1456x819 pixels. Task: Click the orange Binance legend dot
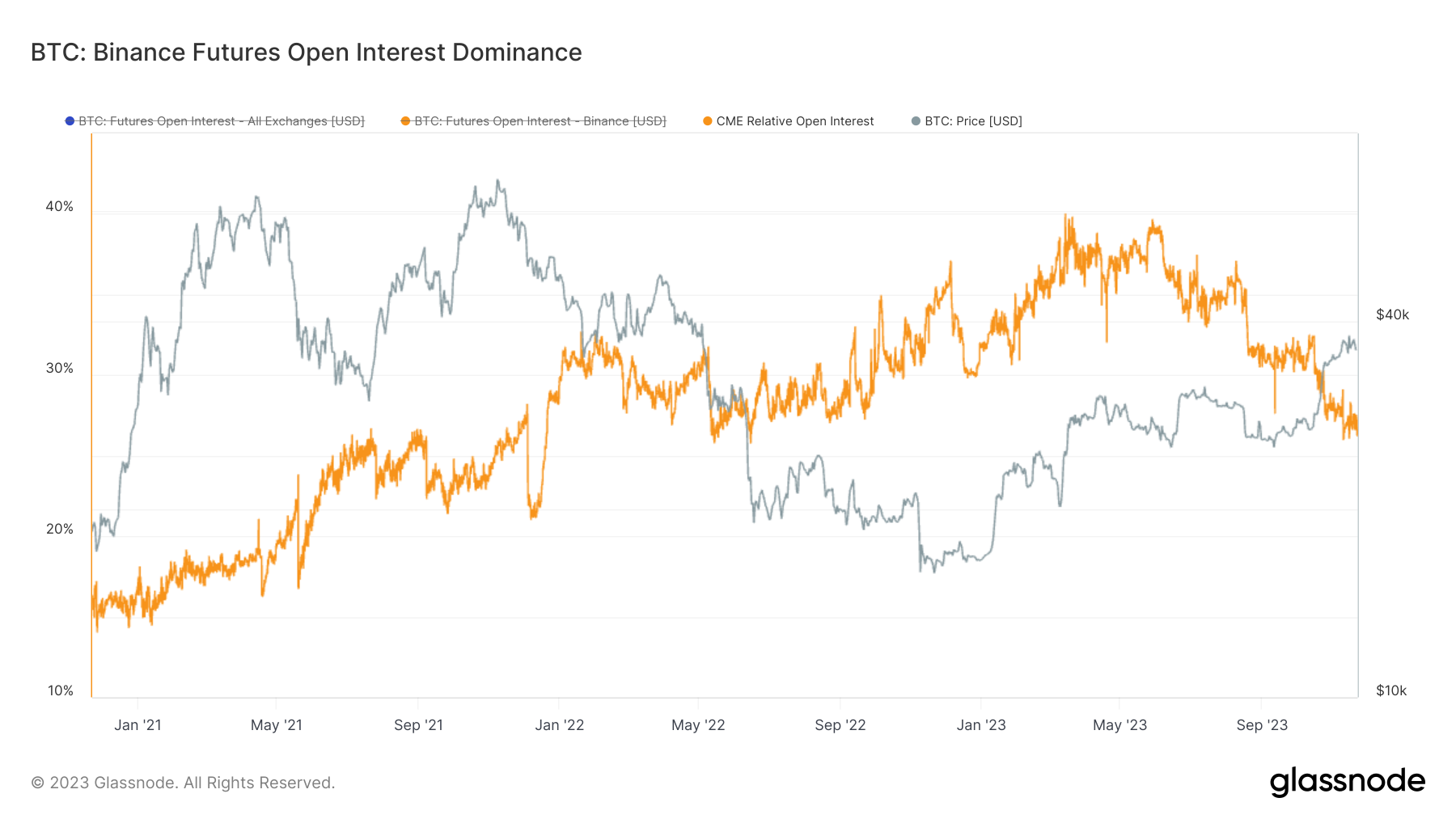tap(405, 121)
